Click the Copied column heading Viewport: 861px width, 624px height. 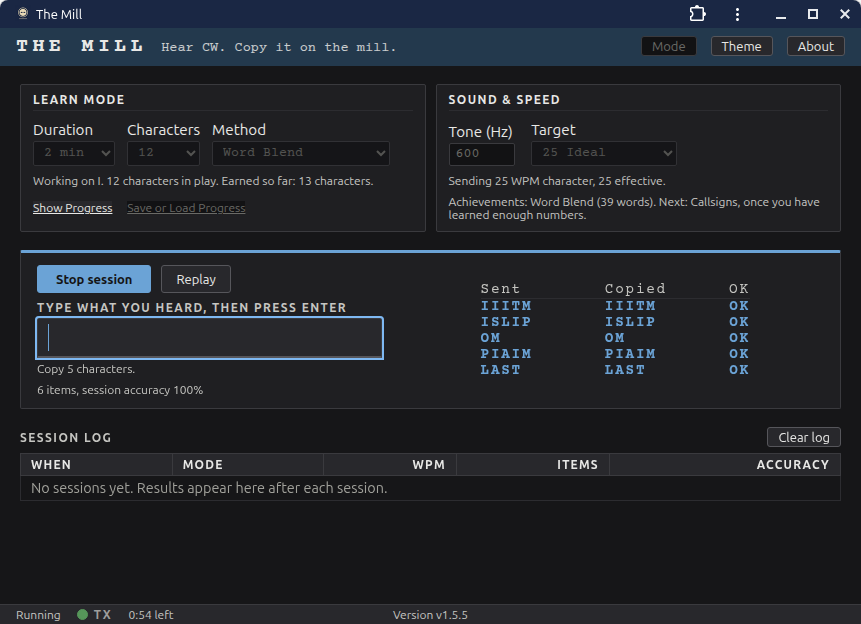pos(635,288)
